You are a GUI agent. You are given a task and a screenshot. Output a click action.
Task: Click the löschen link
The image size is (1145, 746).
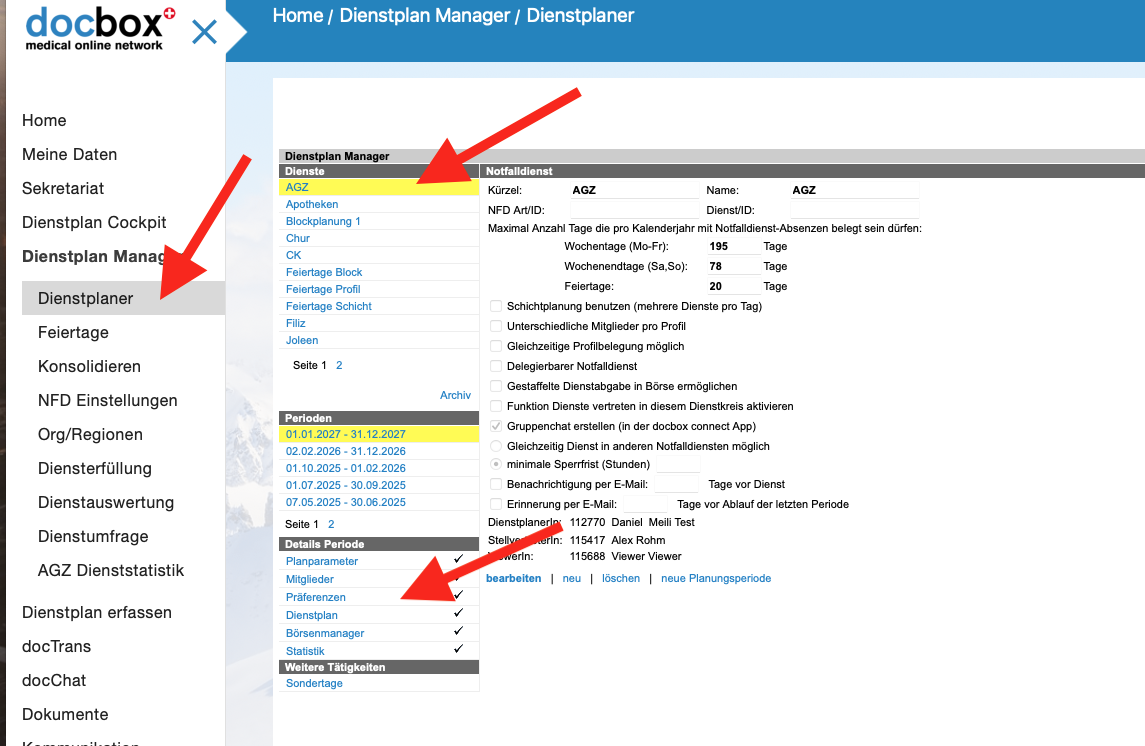click(620, 578)
